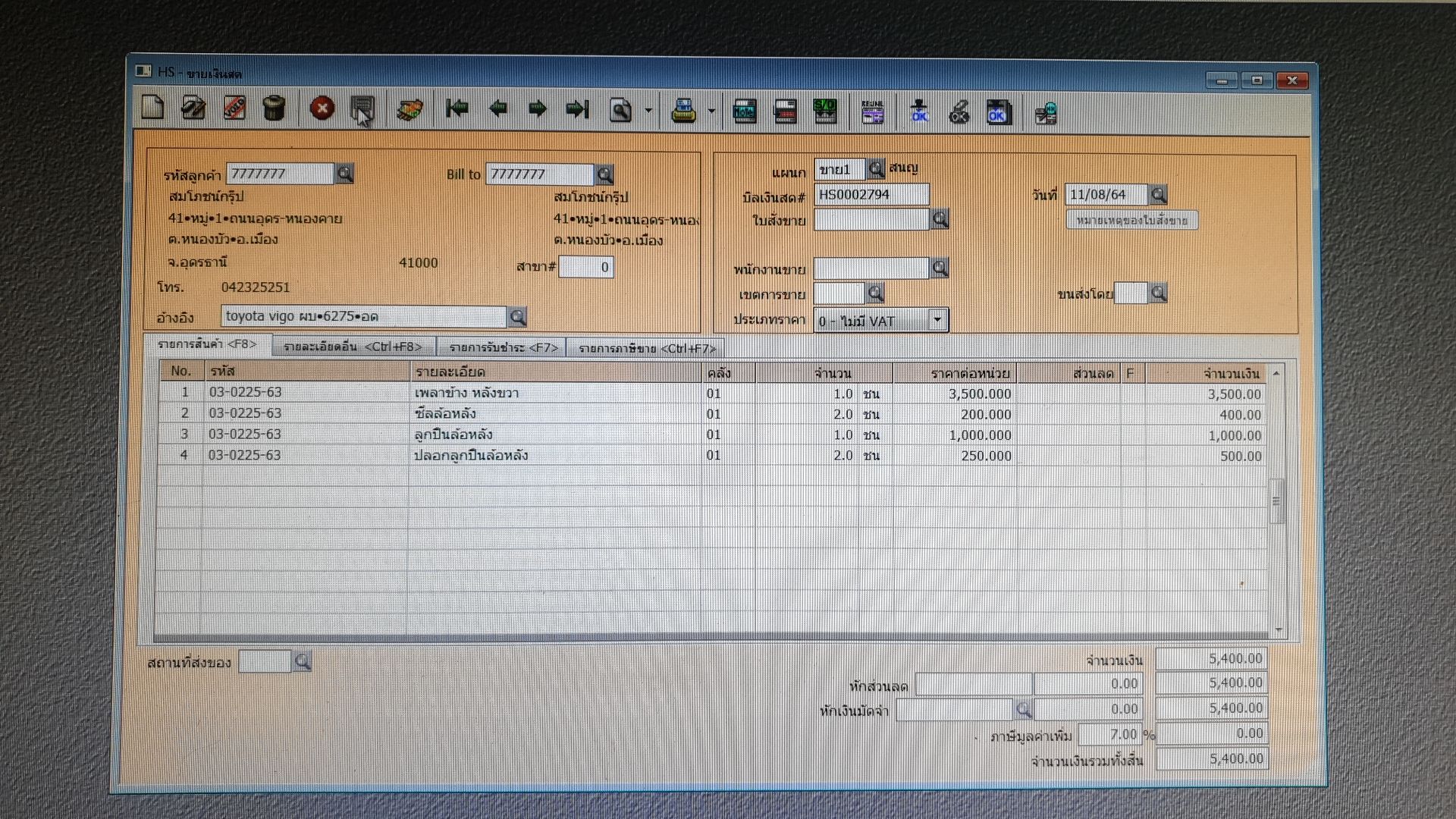Click the item list vertical scrollbar
The width and height of the screenshot is (1456, 819).
pyautogui.click(x=1277, y=500)
